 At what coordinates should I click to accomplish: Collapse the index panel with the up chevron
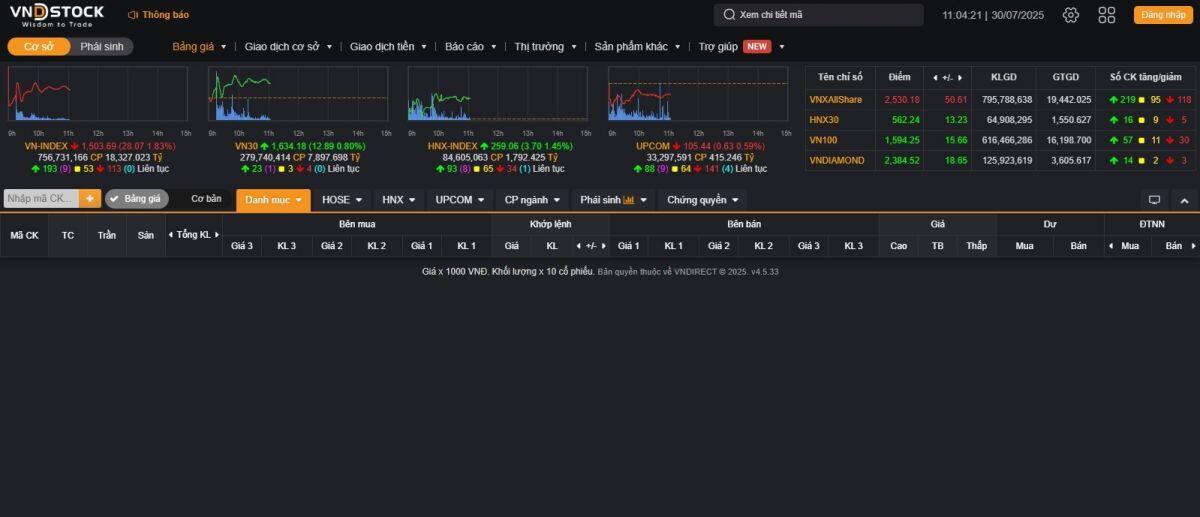(1184, 200)
